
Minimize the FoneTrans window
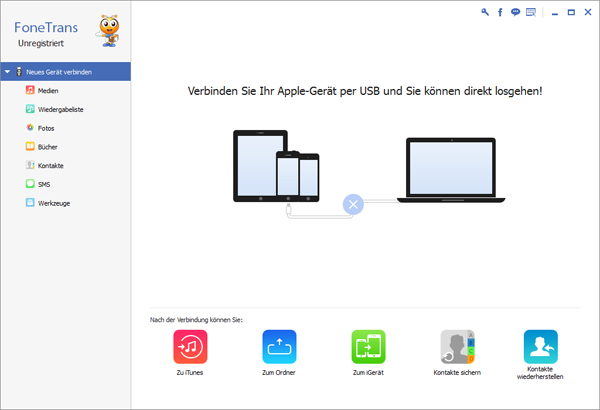pyautogui.click(x=555, y=12)
